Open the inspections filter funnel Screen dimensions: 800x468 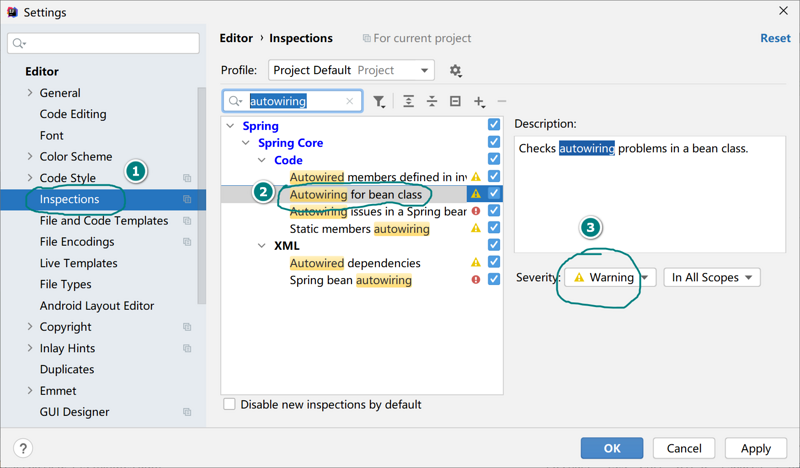point(379,102)
